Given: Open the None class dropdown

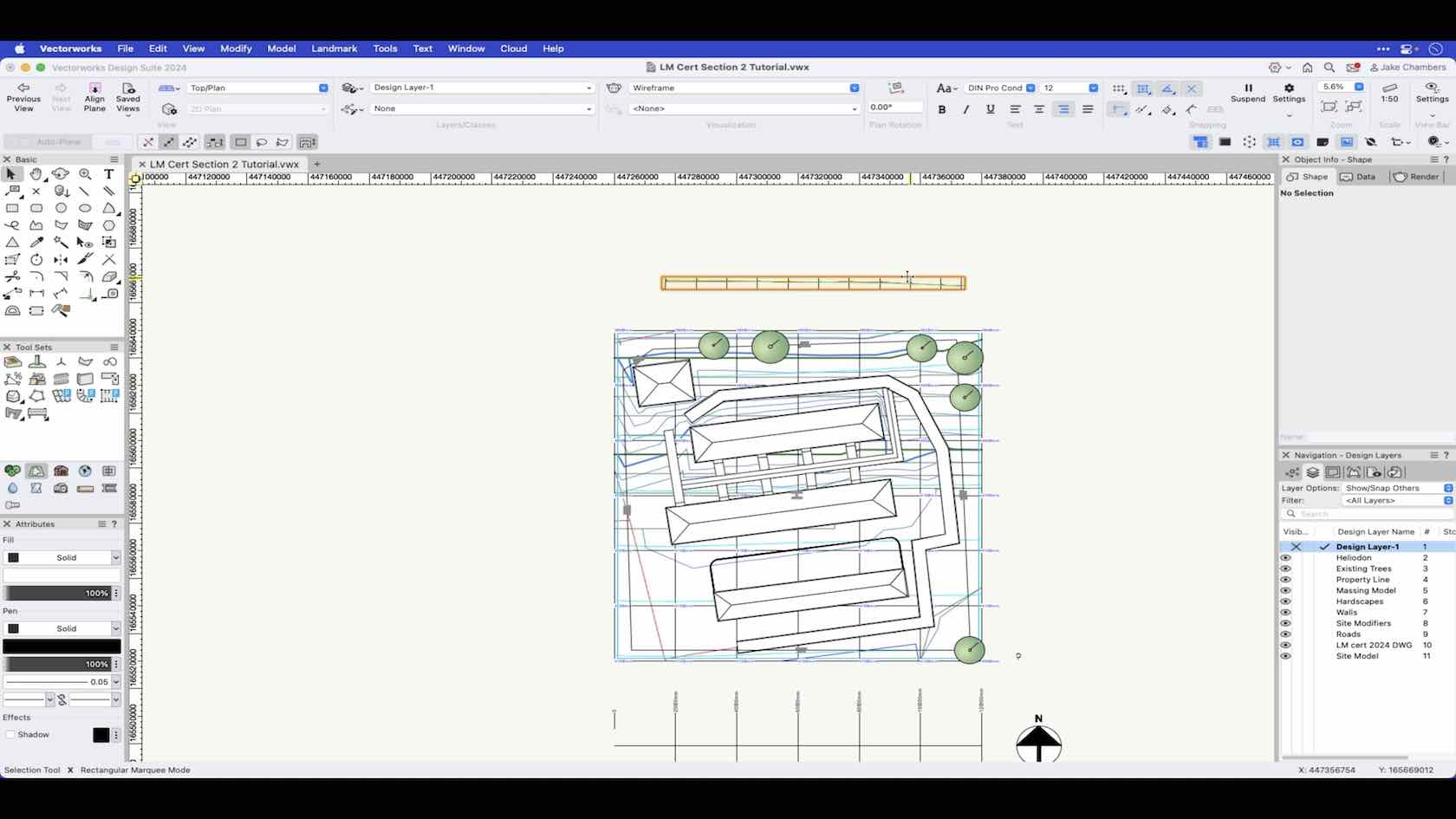Looking at the screenshot, I should 483,108.
